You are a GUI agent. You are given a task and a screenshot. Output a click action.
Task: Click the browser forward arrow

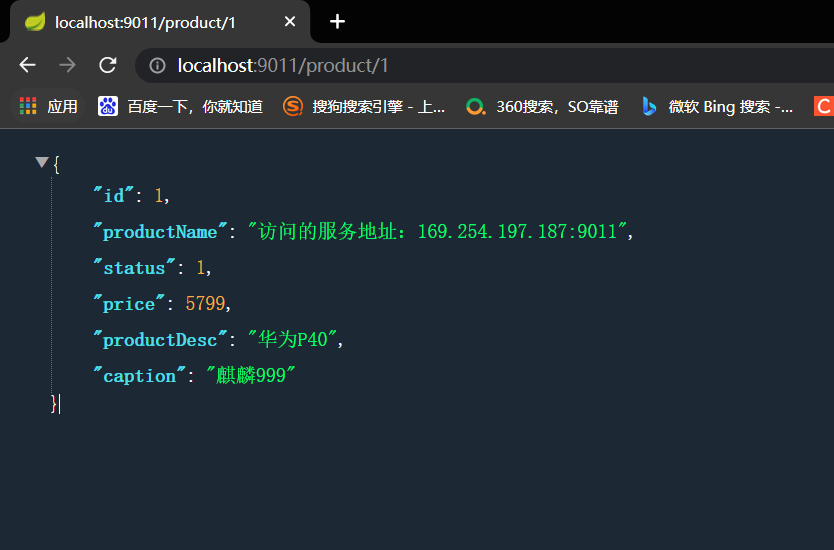[x=68, y=65]
